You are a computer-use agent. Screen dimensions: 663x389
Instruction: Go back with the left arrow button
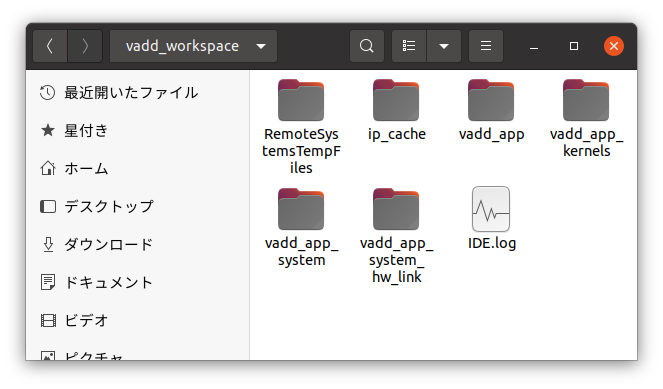pos(50,46)
